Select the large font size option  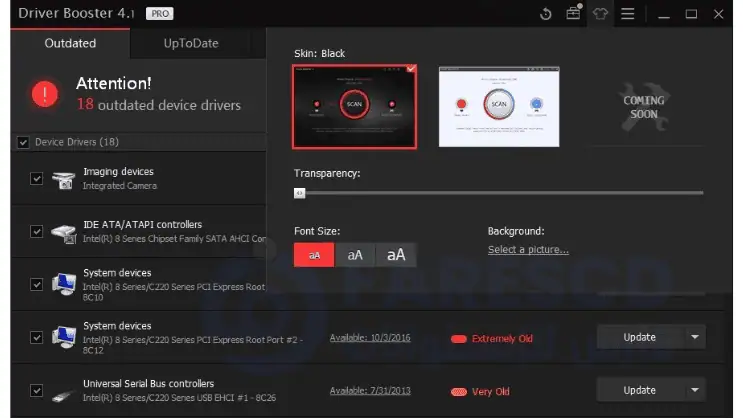396,255
